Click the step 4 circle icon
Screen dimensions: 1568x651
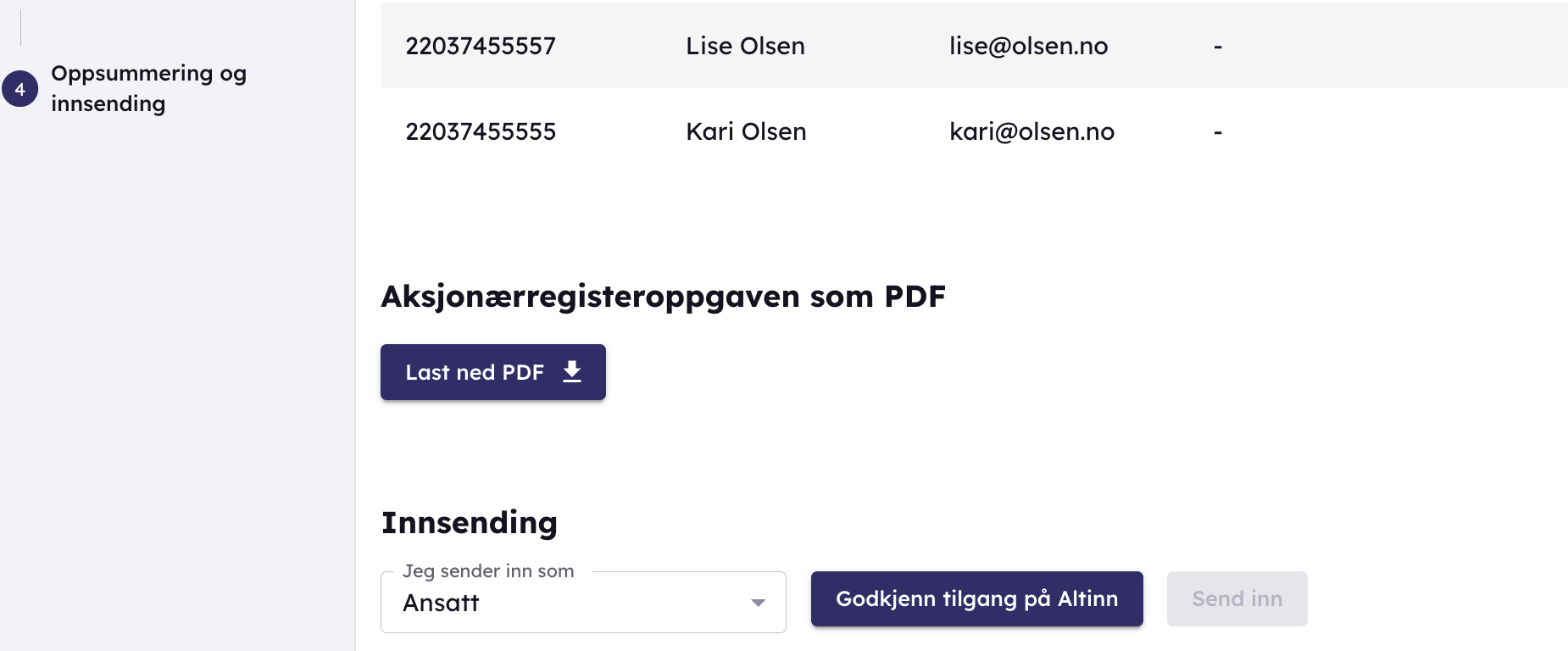coord(20,89)
